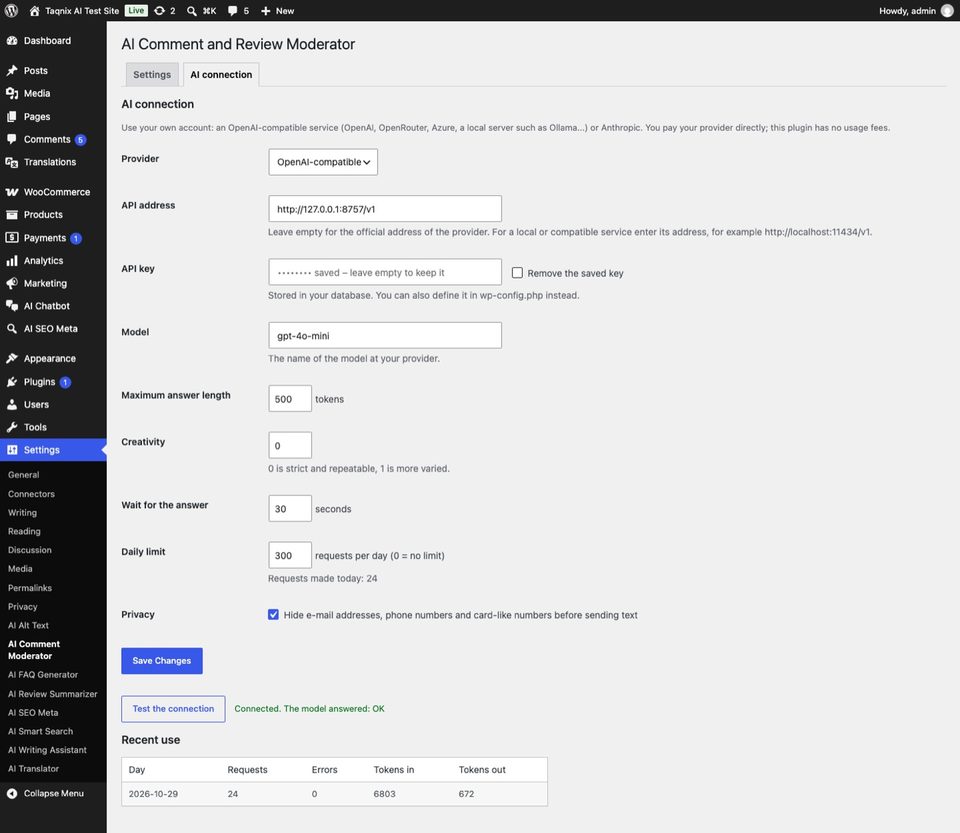Click the Collapse Menu arrow icon

pyautogui.click(x=12, y=793)
